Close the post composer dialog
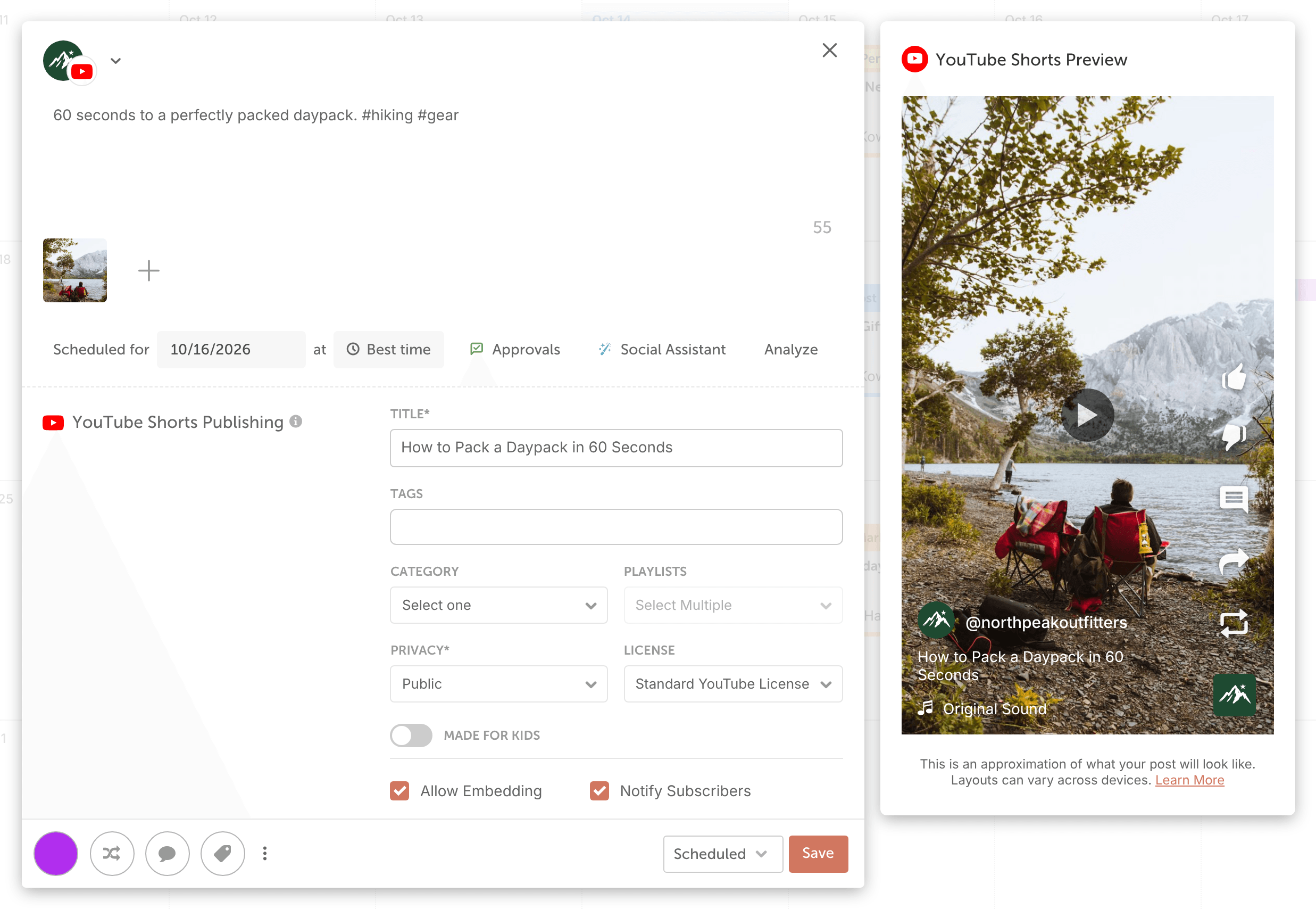 click(x=829, y=50)
